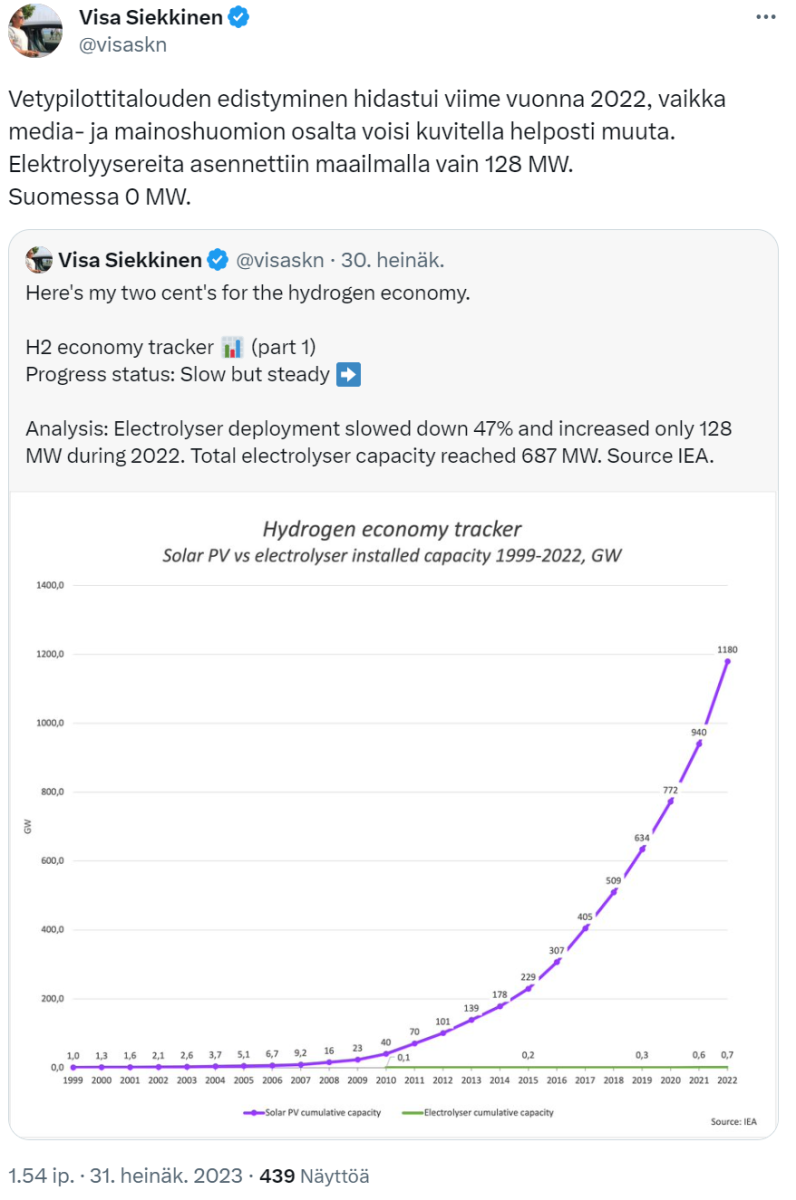Click the quoted tweet's small avatar

[x=39, y=260]
